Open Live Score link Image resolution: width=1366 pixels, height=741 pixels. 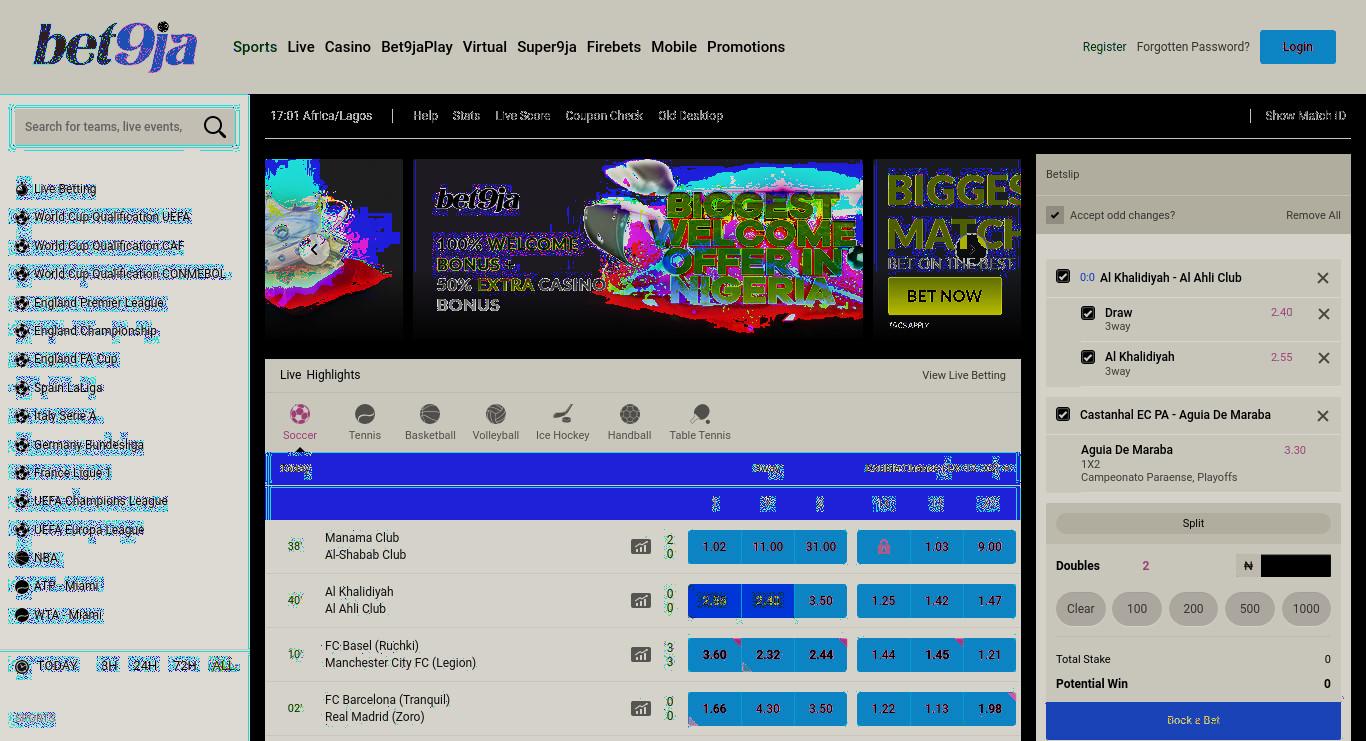[x=523, y=116]
